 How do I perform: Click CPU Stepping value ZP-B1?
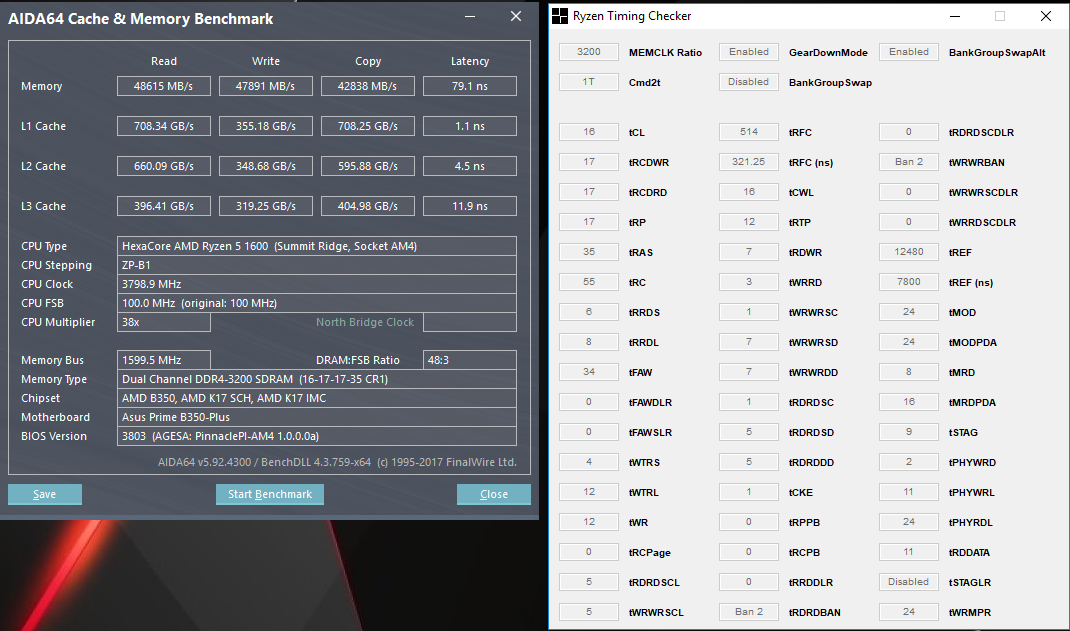pos(317,265)
